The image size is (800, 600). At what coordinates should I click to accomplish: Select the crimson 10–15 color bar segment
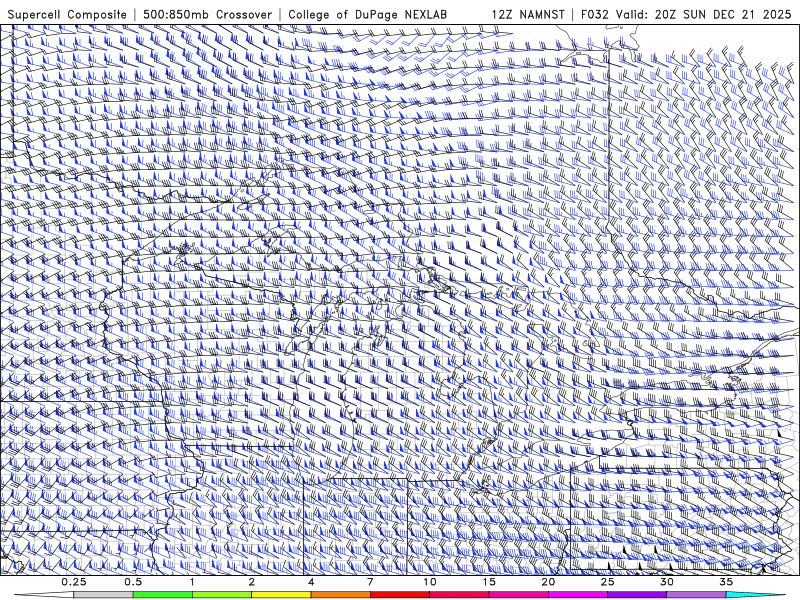459,594
